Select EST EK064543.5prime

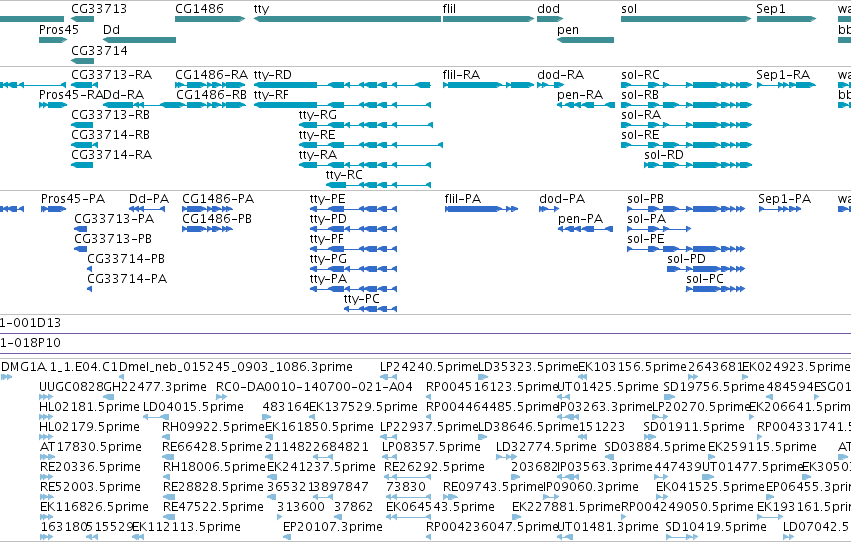(x=440, y=507)
